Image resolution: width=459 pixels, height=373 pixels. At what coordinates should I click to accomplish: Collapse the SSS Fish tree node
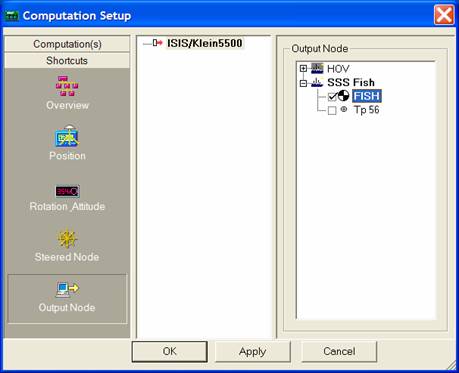coord(303,83)
